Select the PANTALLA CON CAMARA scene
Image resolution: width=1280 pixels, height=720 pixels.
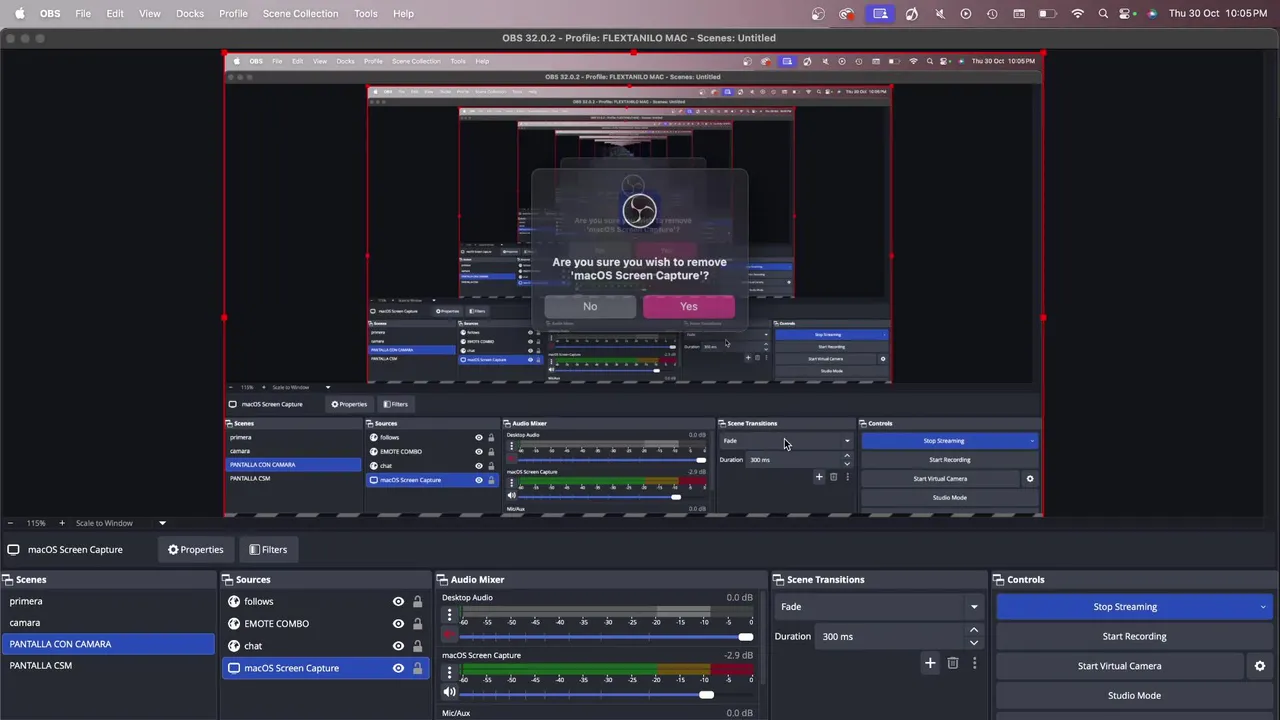(108, 644)
